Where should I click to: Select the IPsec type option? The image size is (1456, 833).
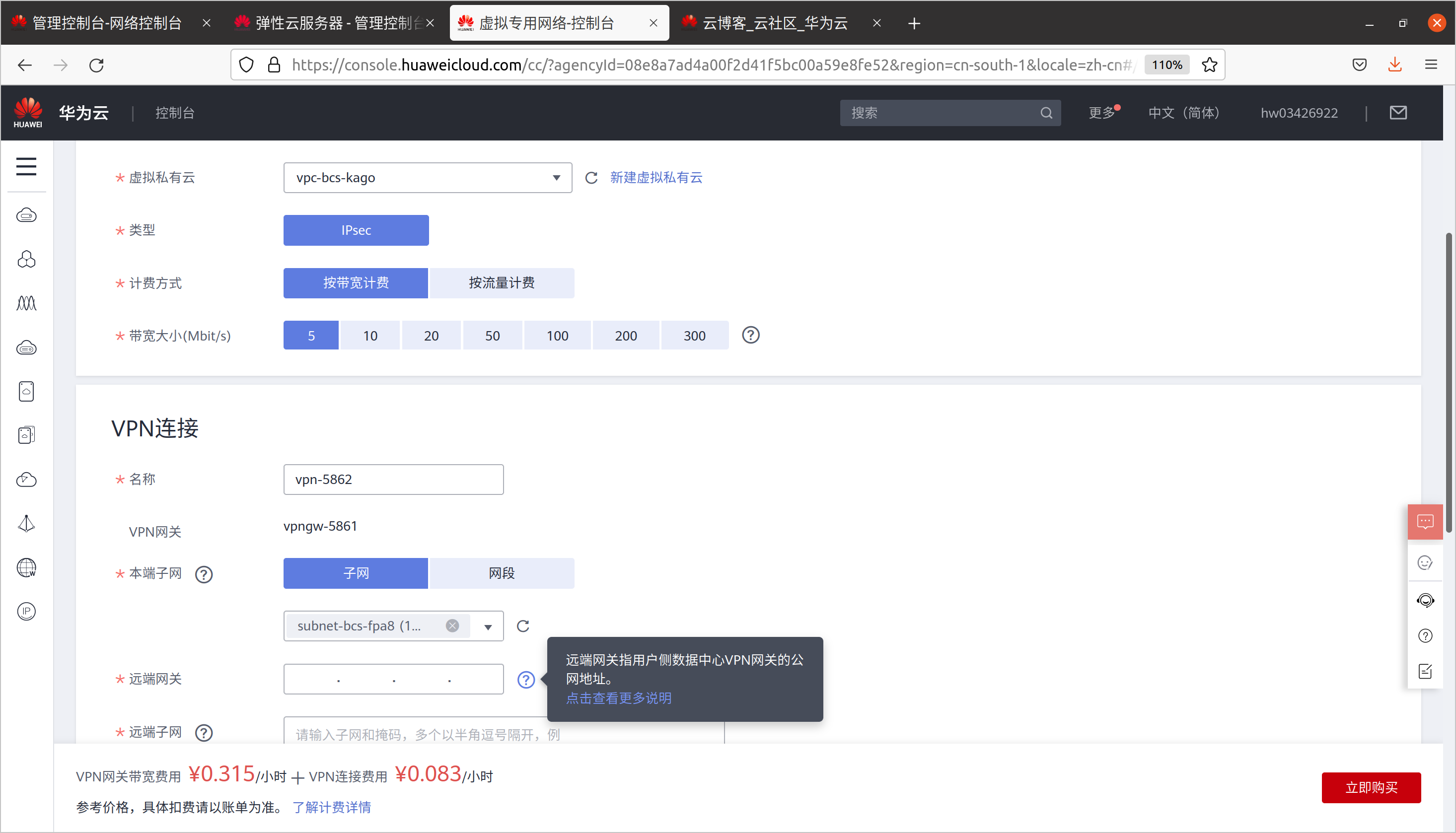tap(356, 230)
